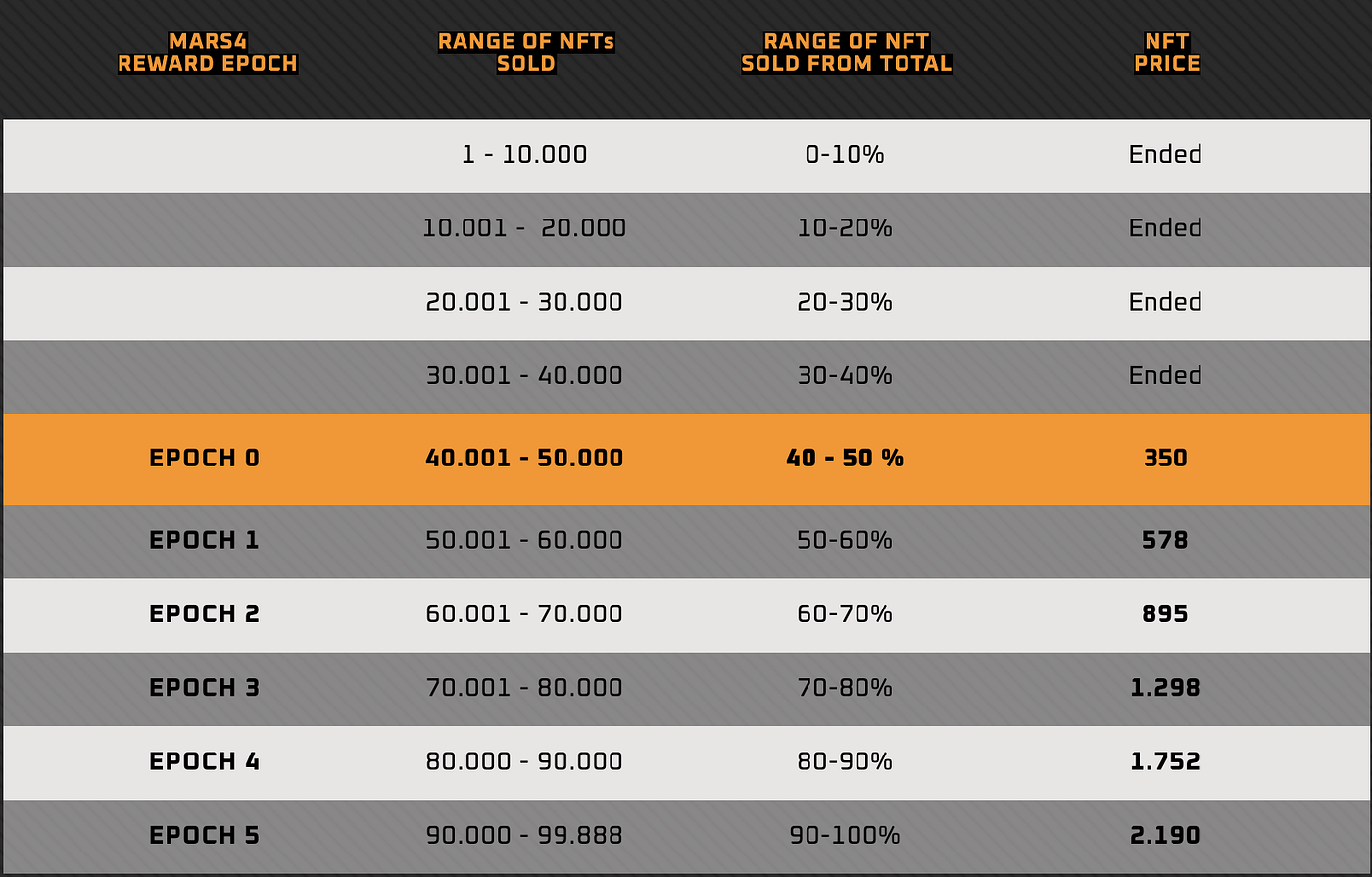Click the MARS4 REWARD EPOCH column header

[x=208, y=53]
